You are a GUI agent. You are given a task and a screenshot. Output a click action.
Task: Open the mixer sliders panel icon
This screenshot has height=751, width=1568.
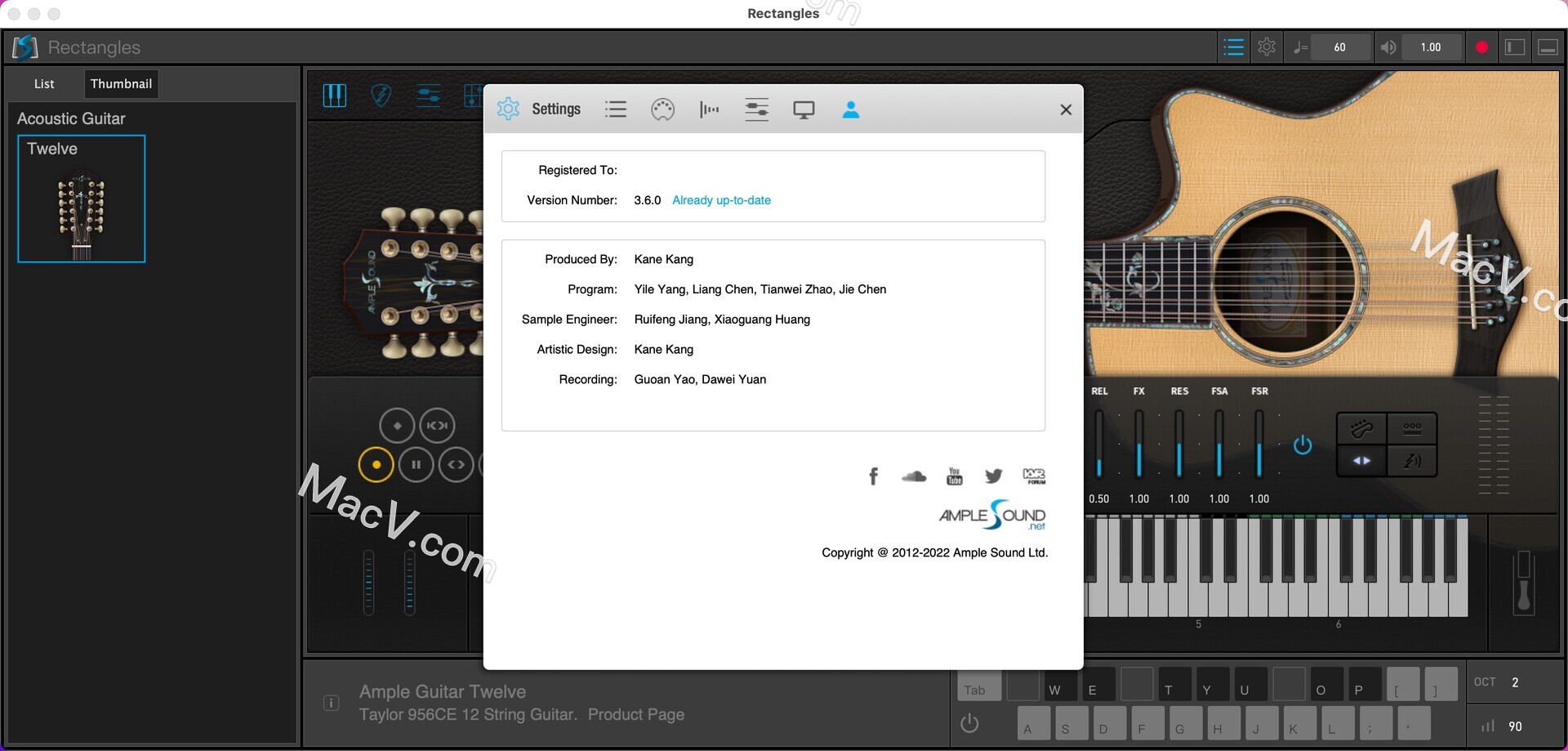point(429,96)
